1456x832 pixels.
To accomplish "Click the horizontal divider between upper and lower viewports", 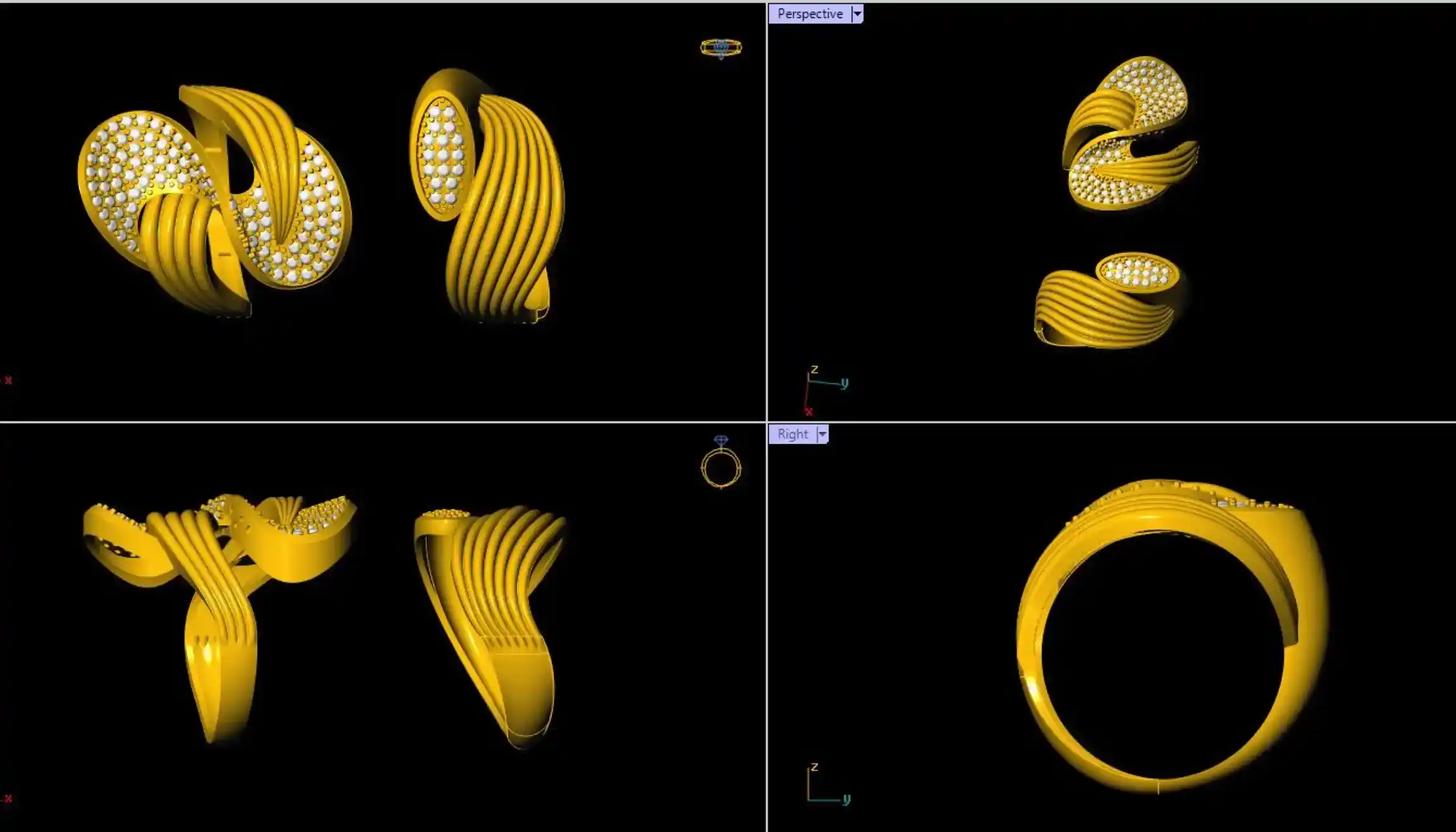I will pos(380,421).
